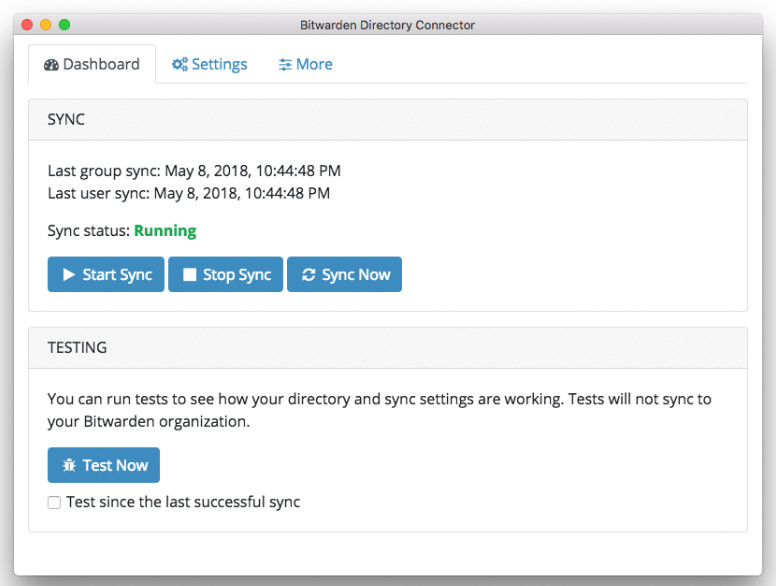
Task: Maximize the window with the green button
Action: [64, 24]
